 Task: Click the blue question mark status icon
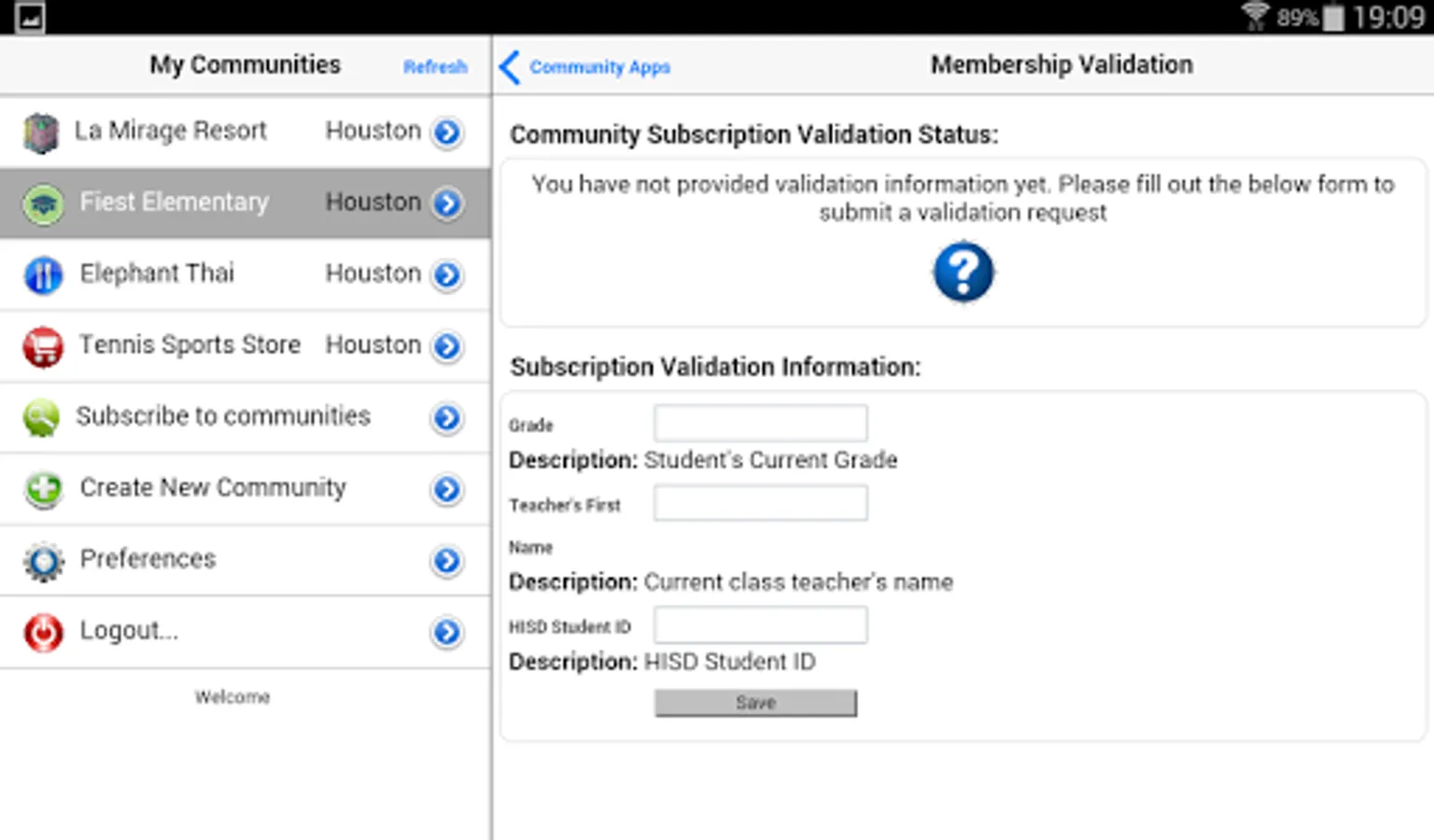pyautogui.click(x=963, y=272)
